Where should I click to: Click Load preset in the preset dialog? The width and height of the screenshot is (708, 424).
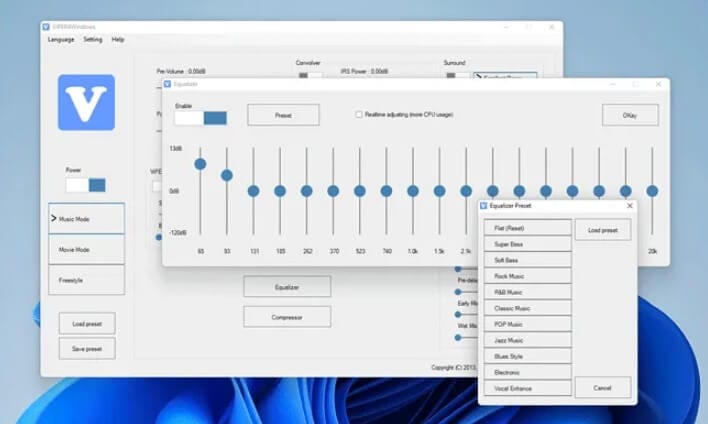(x=603, y=230)
